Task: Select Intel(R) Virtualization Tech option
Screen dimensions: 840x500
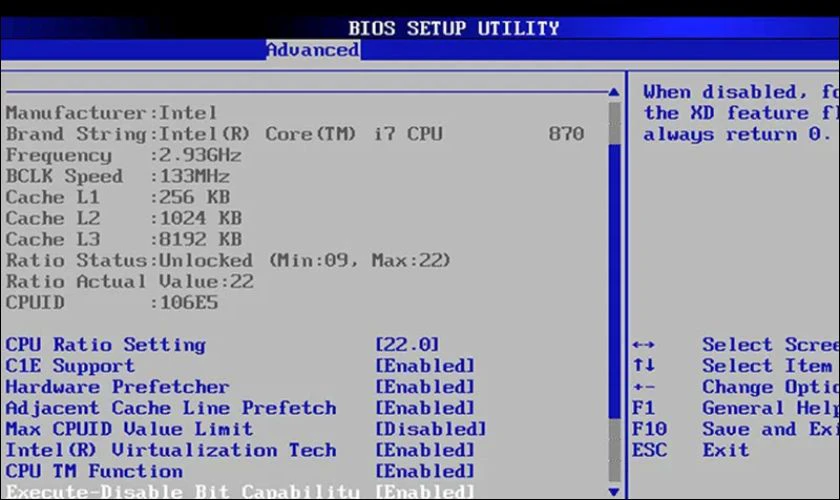Action: pos(171,450)
